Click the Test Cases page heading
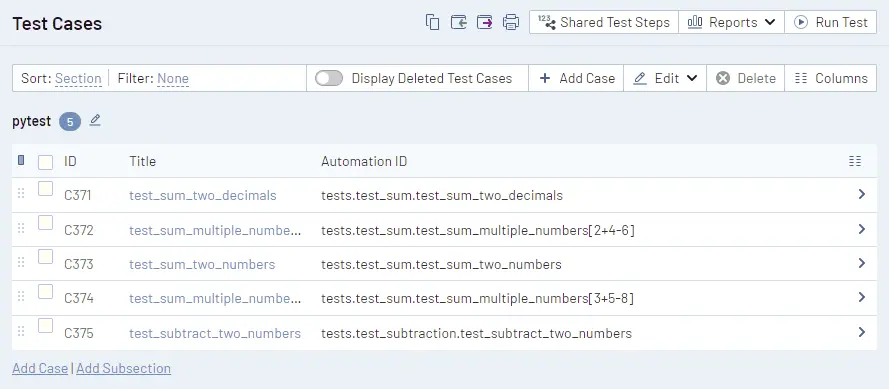Screen dimensions: 889x389 [x=57, y=23]
